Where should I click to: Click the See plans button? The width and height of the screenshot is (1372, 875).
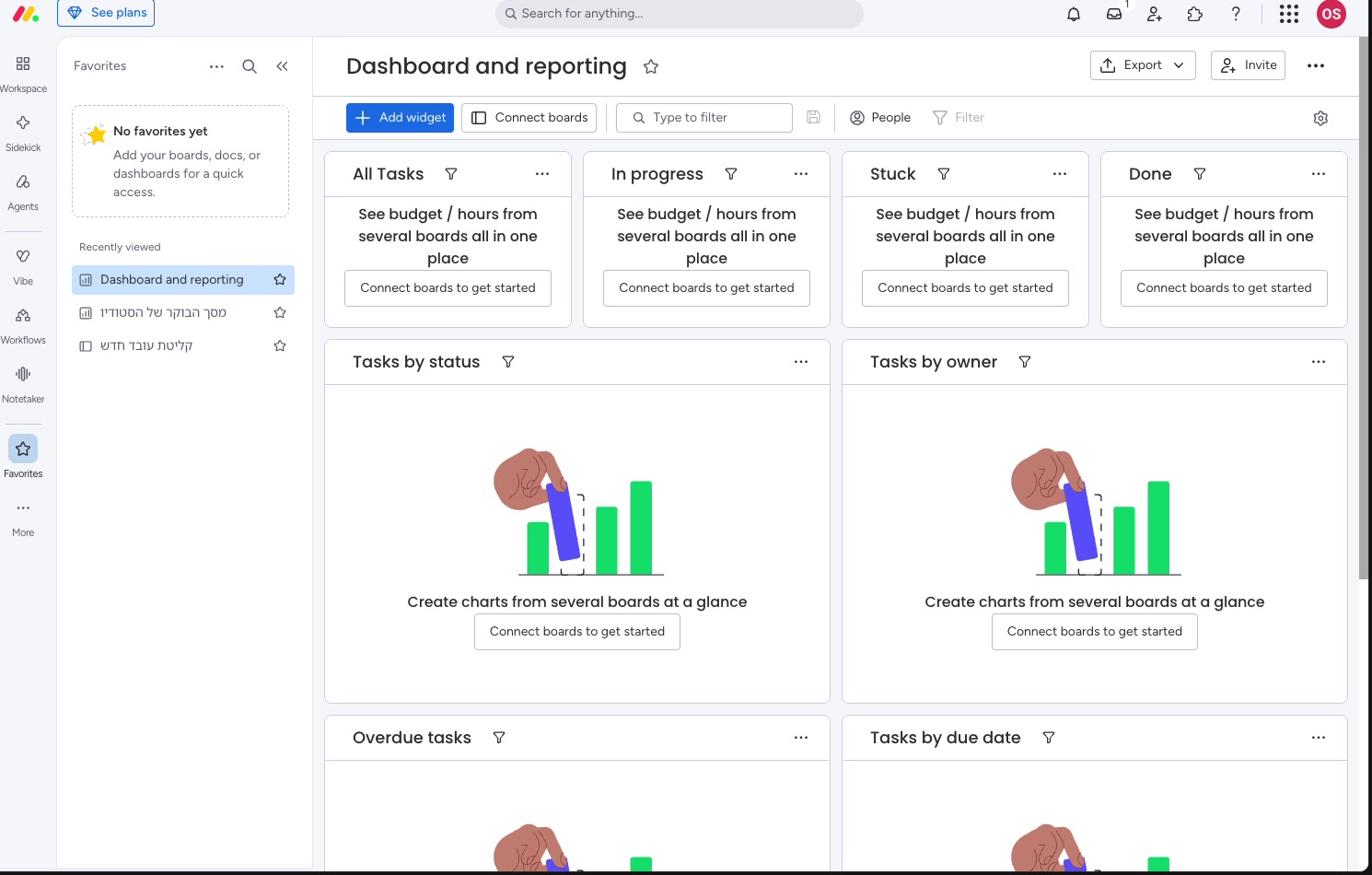[x=106, y=13]
